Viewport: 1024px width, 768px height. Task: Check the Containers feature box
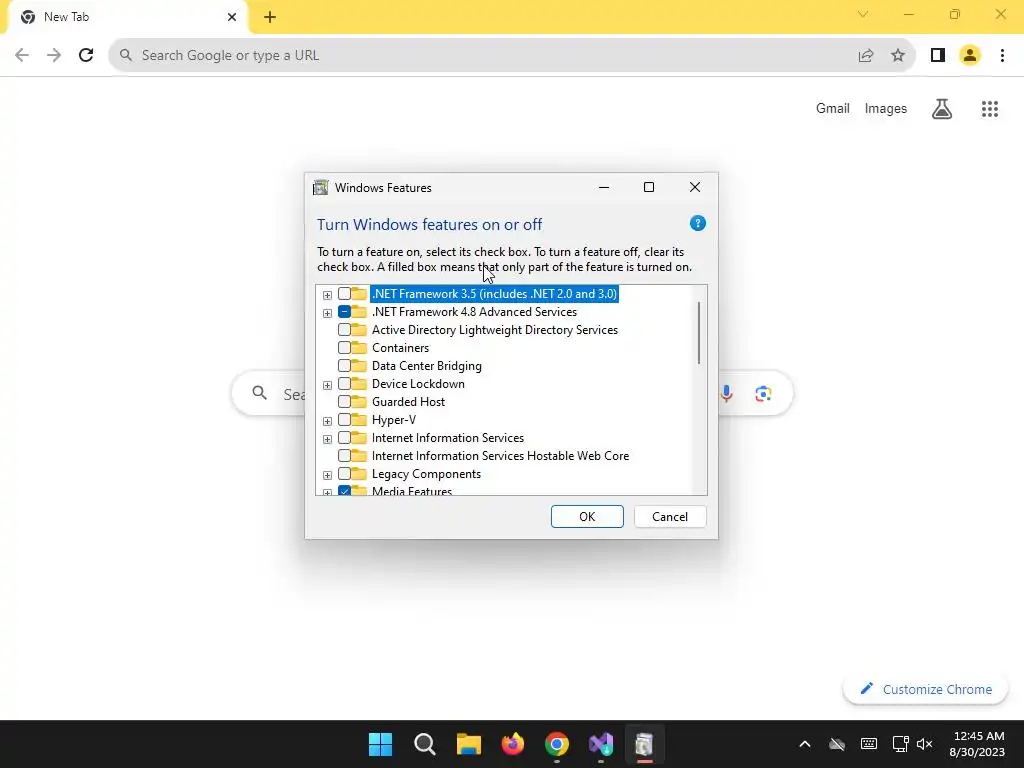coord(344,348)
